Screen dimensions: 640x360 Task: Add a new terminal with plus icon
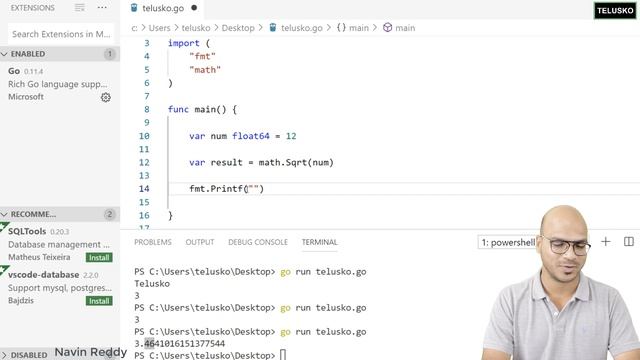point(606,242)
